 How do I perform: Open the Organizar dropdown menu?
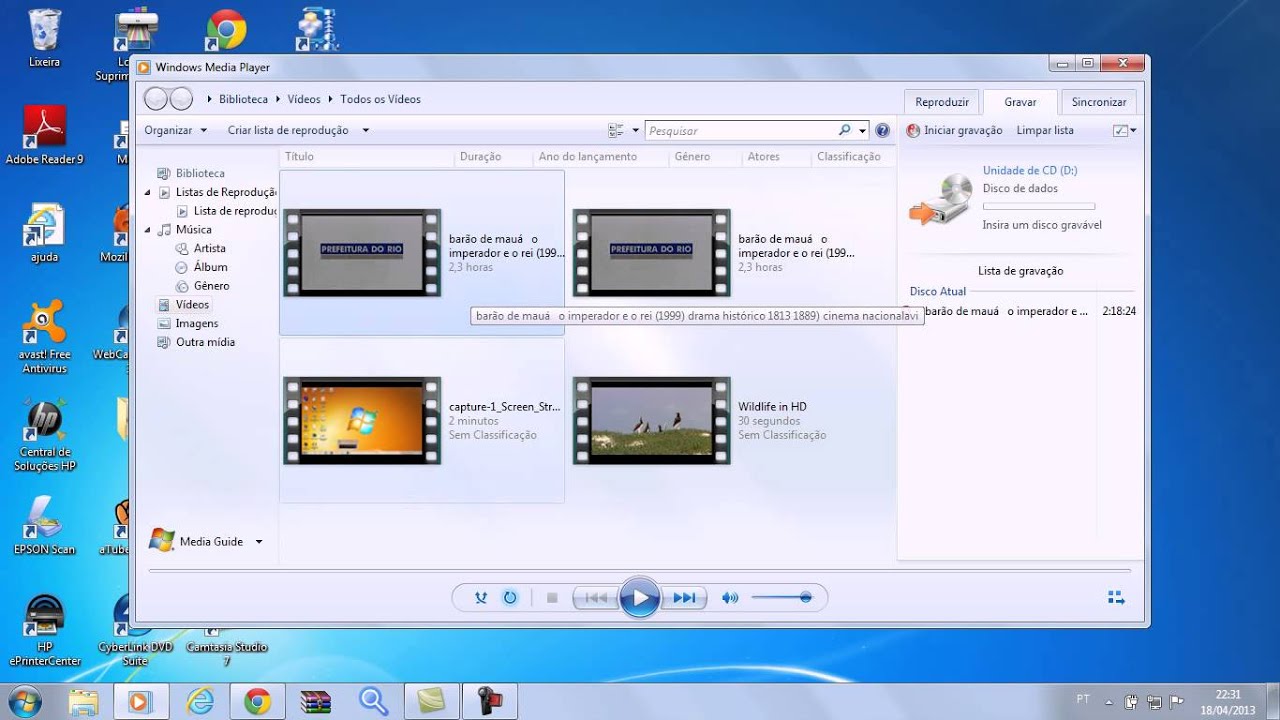click(176, 130)
